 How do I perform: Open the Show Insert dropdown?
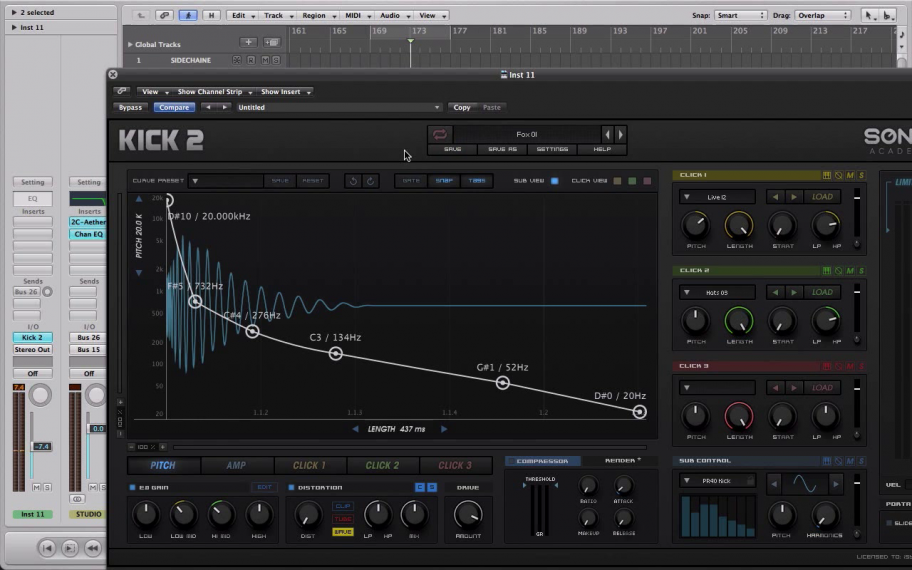point(285,92)
